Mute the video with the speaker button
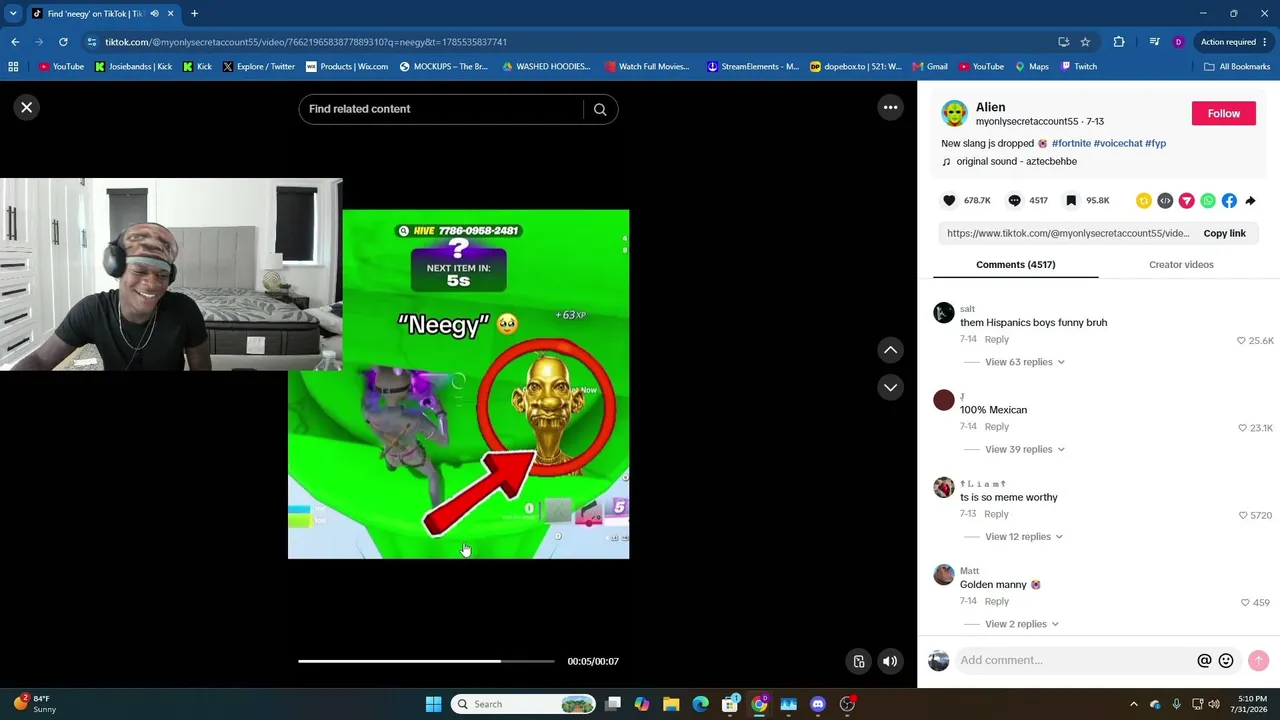The width and height of the screenshot is (1280, 720). [889, 661]
